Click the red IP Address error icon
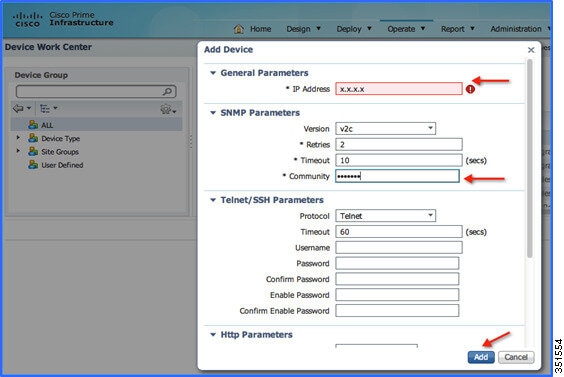Viewport: 564px width, 377px height. click(x=470, y=89)
